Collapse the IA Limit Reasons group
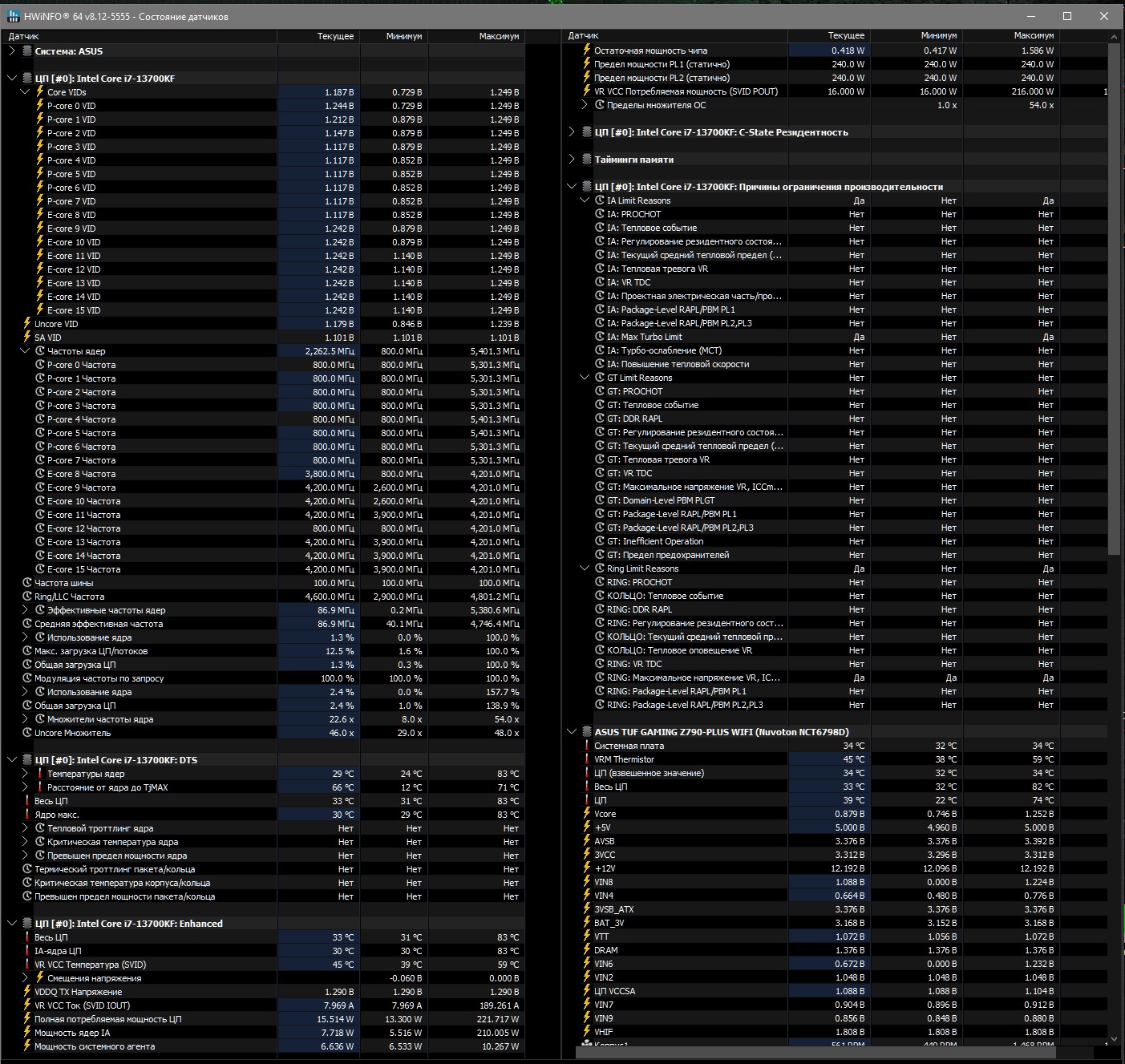This screenshot has height=1064, width=1125. coord(585,200)
